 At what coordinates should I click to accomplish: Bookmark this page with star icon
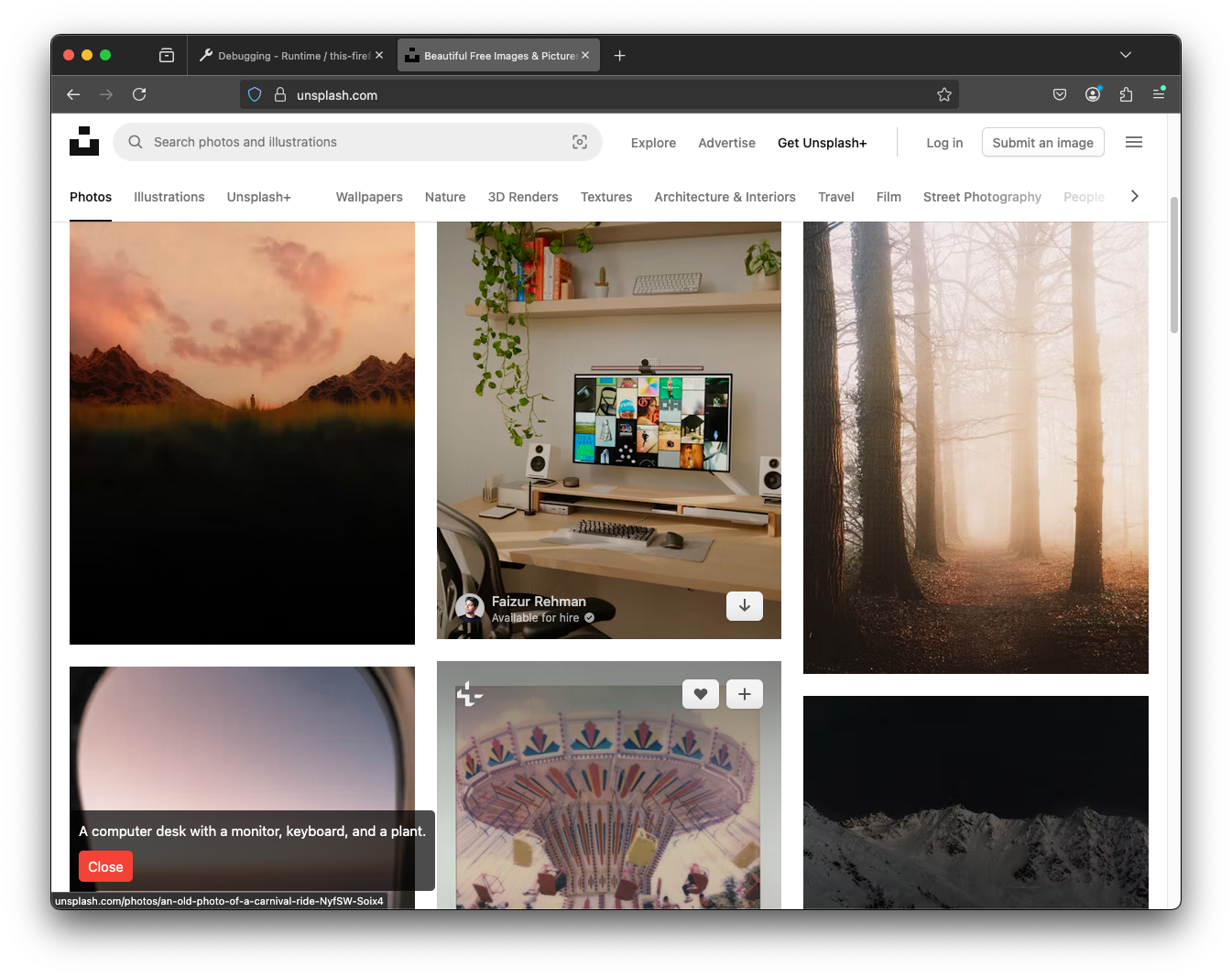coord(944,94)
